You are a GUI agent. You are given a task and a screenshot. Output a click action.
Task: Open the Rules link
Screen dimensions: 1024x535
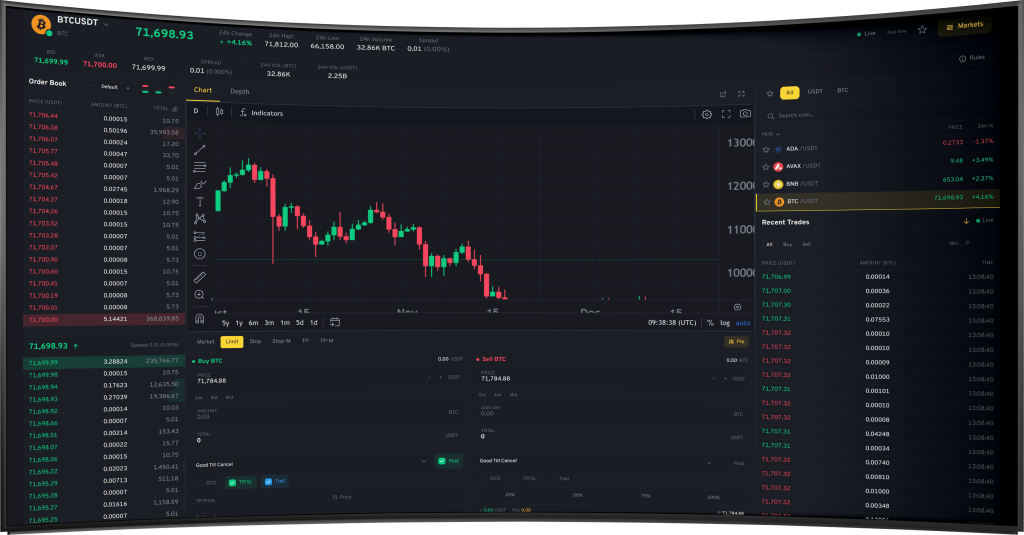click(x=972, y=58)
